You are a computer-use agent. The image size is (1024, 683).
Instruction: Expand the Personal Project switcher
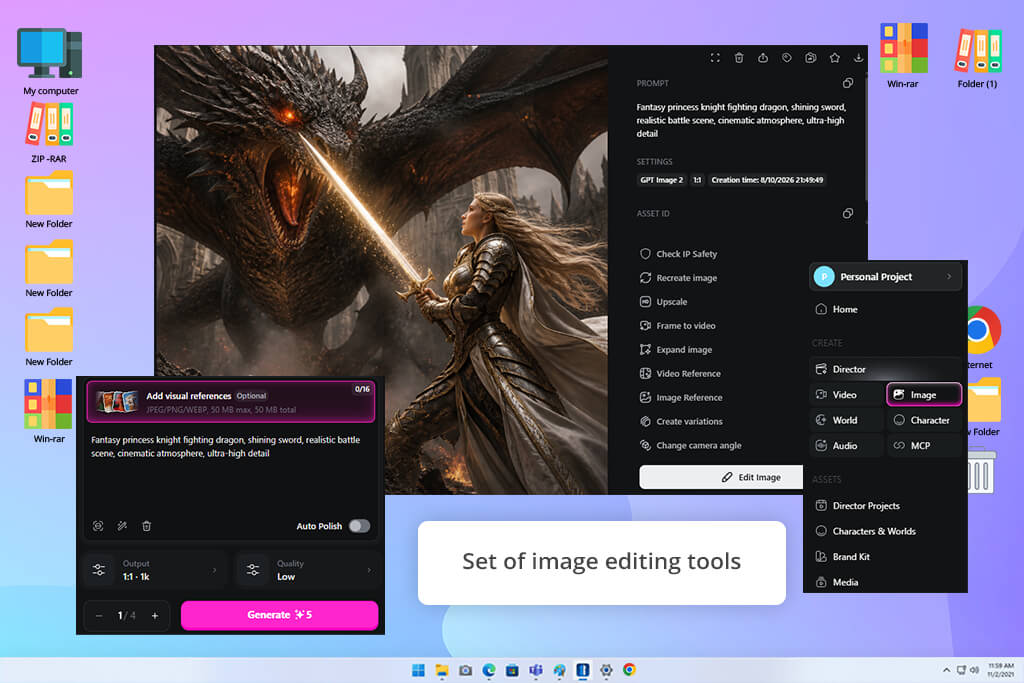[x=885, y=277]
